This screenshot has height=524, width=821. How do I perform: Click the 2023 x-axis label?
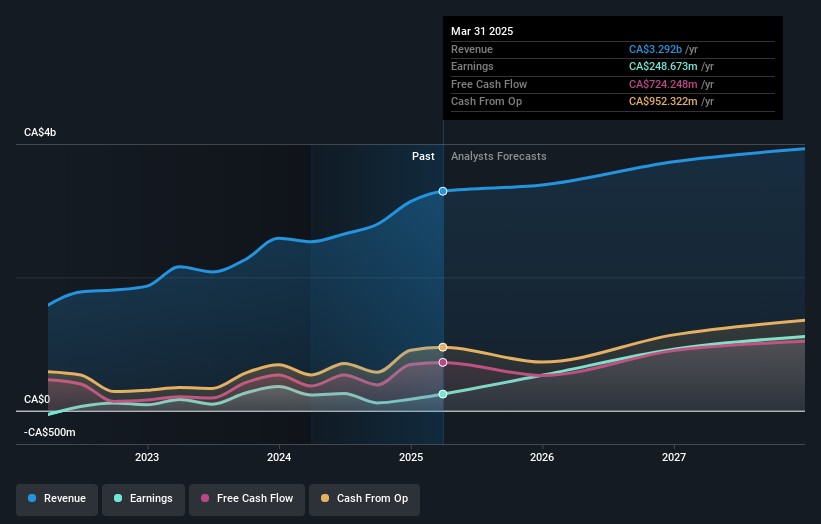pos(147,457)
